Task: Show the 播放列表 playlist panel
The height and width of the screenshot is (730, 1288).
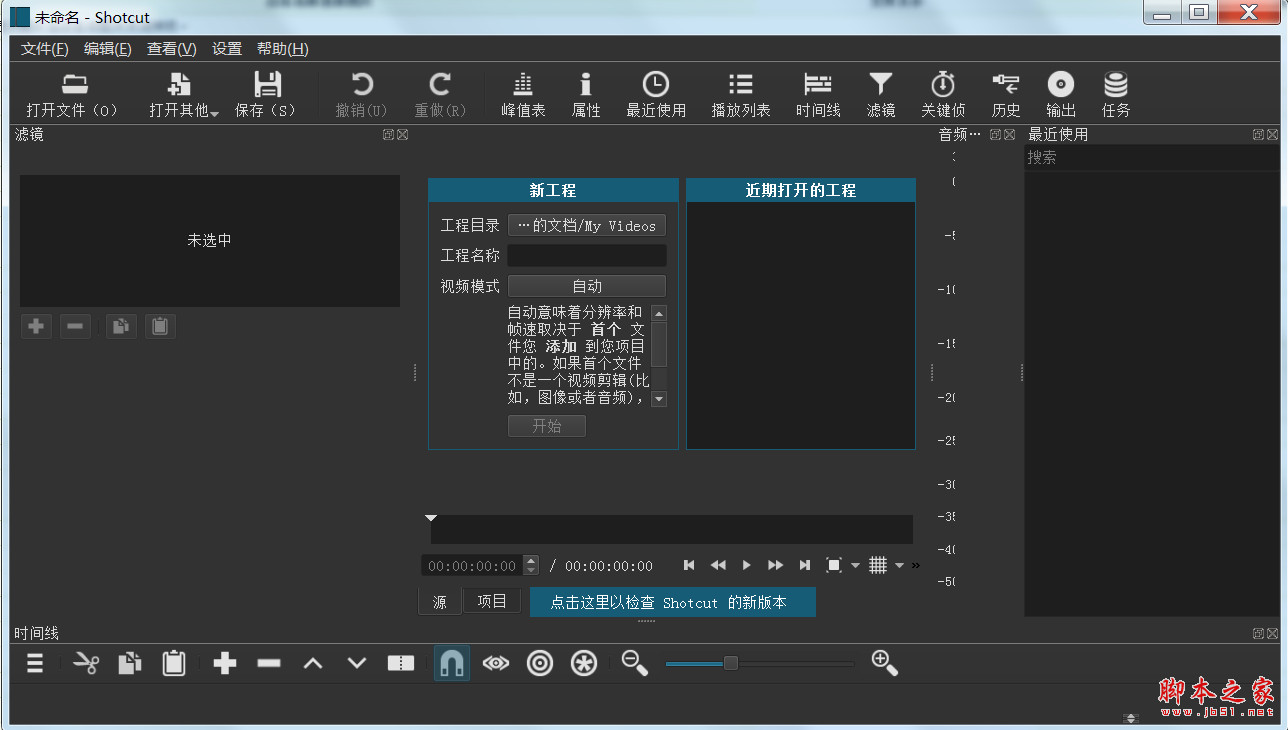Action: tap(740, 93)
